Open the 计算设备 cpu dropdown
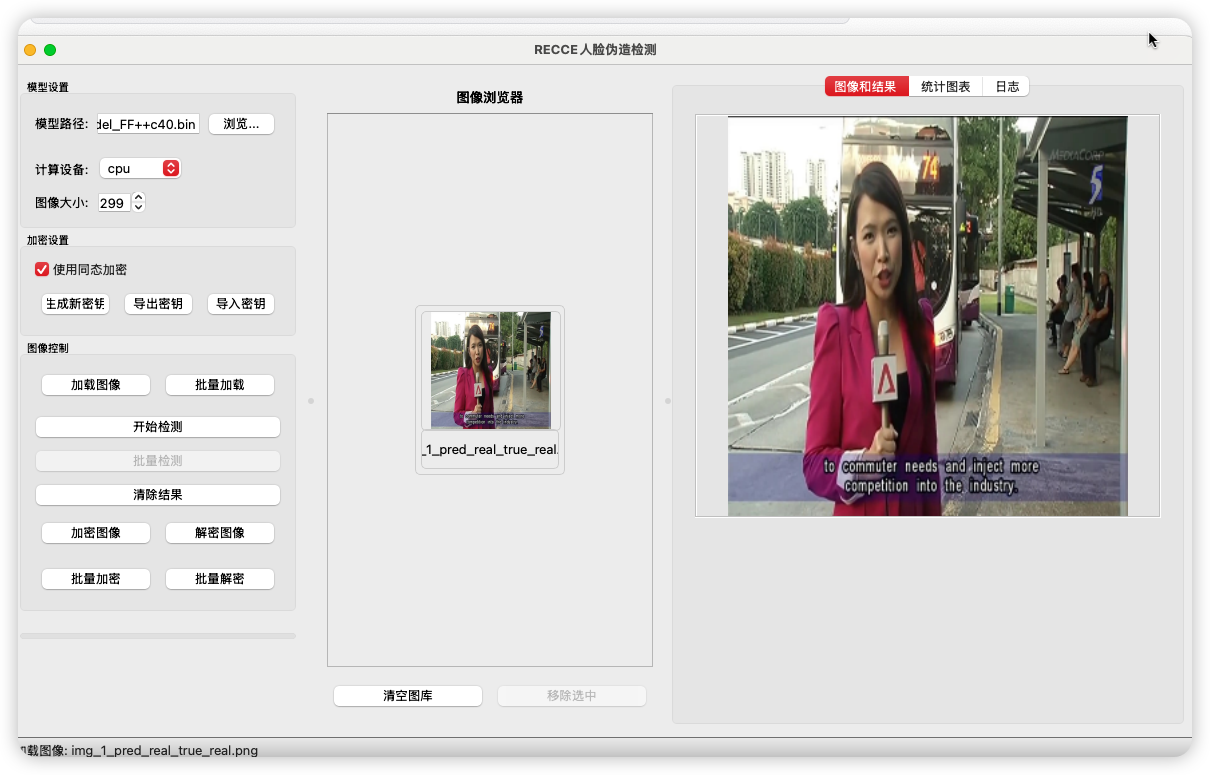 pyautogui.click(x=140, y=169)
